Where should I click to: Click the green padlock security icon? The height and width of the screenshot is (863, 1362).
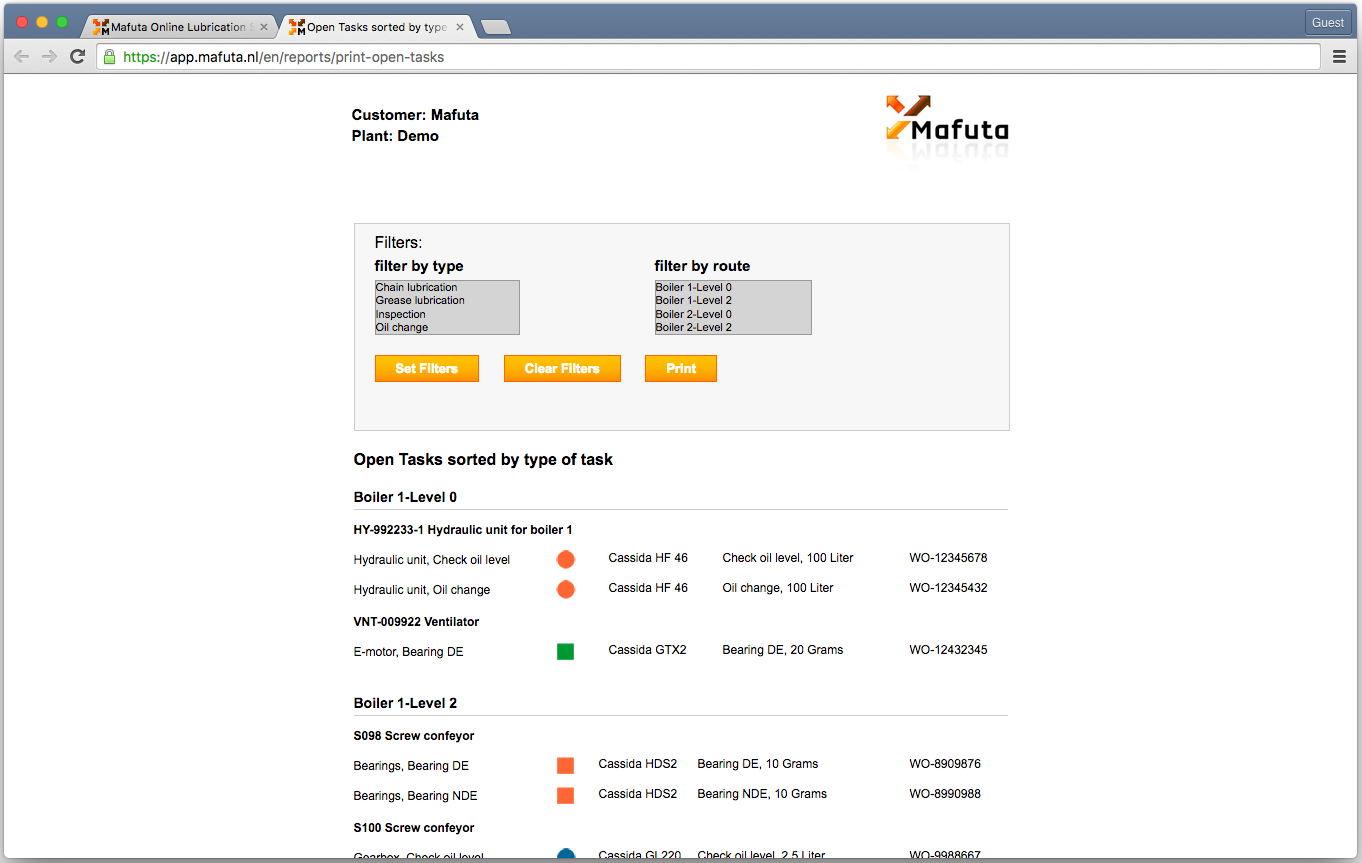click(109, 57)
